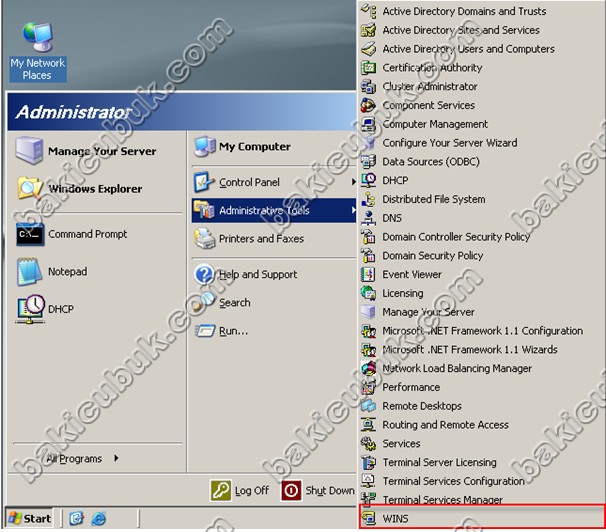Open Domain Controller Security Policy icon
This screenshot has height=532, width=606.
tap(369, 236)
